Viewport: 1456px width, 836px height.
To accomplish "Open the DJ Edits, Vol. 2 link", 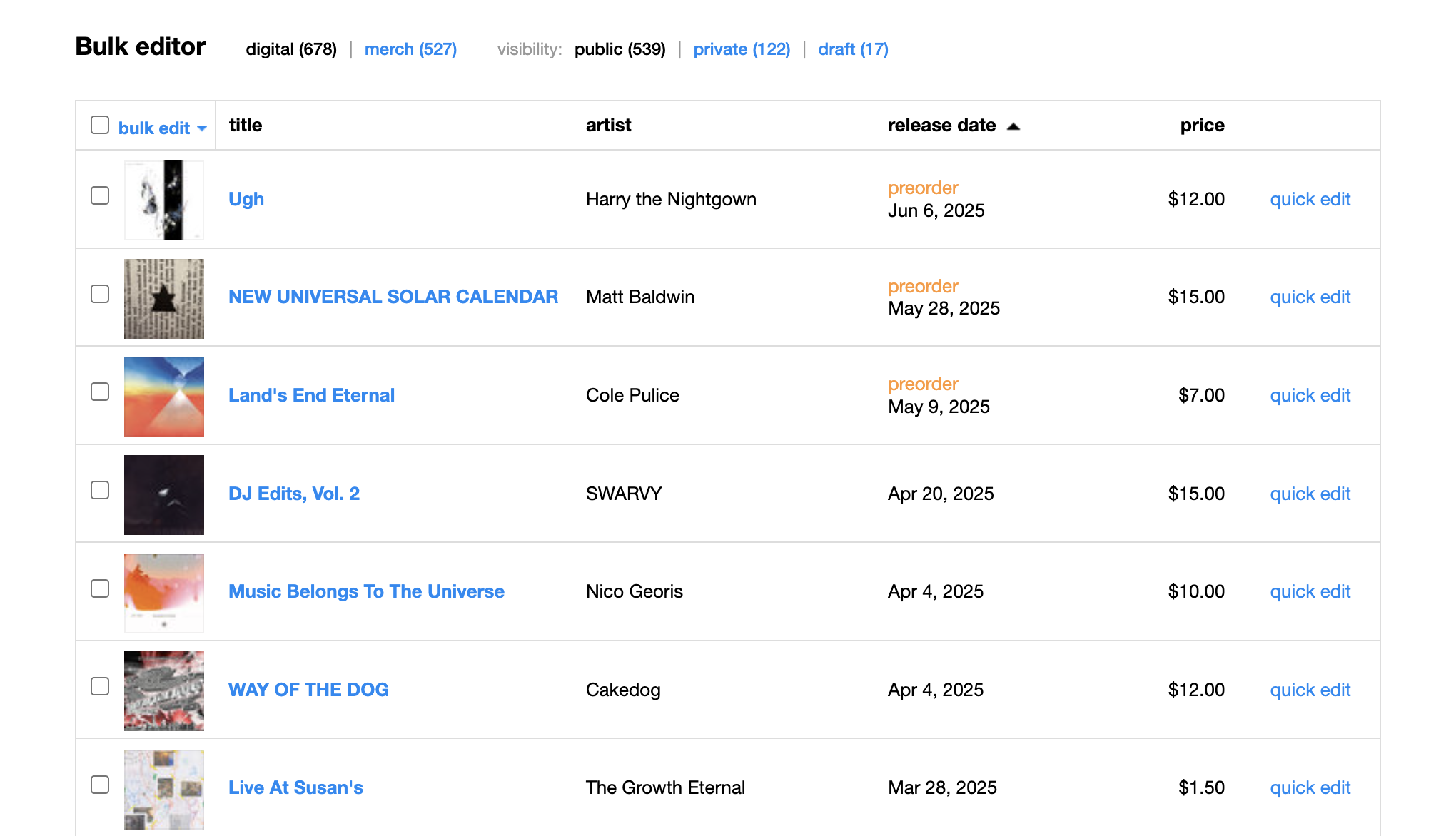I will pos(294,494).
